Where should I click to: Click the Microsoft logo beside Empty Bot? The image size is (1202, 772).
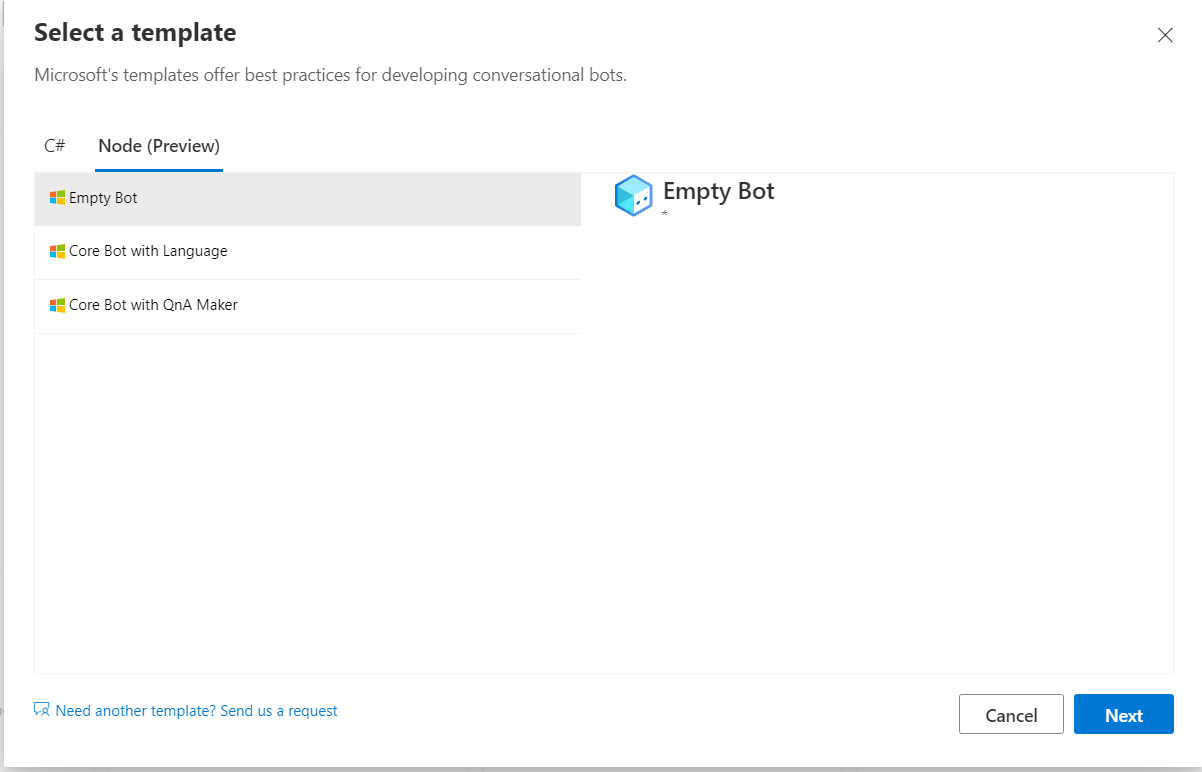pyautogui.click(x=57, y=197)
